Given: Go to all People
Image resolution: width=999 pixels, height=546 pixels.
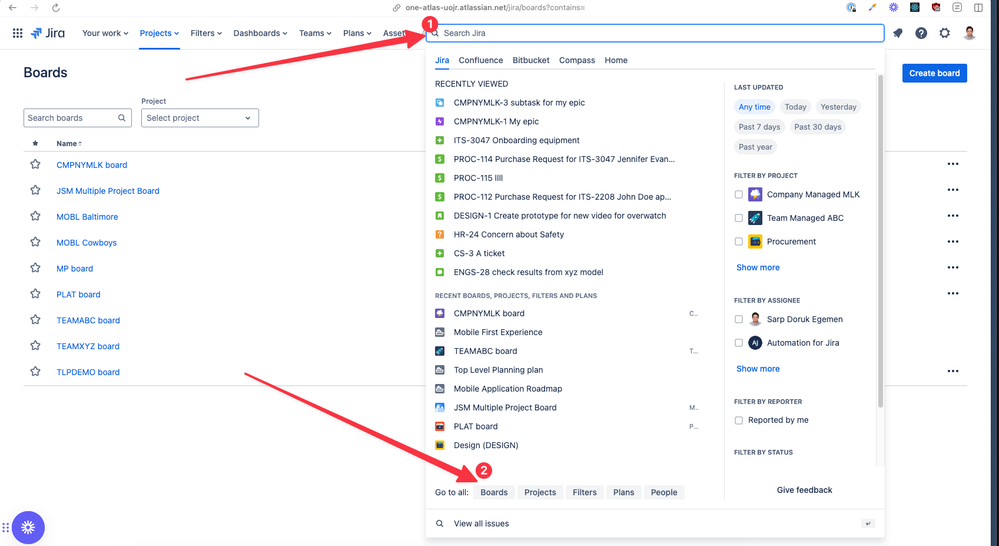Looking at the screenshot, I should coord(664,492).
